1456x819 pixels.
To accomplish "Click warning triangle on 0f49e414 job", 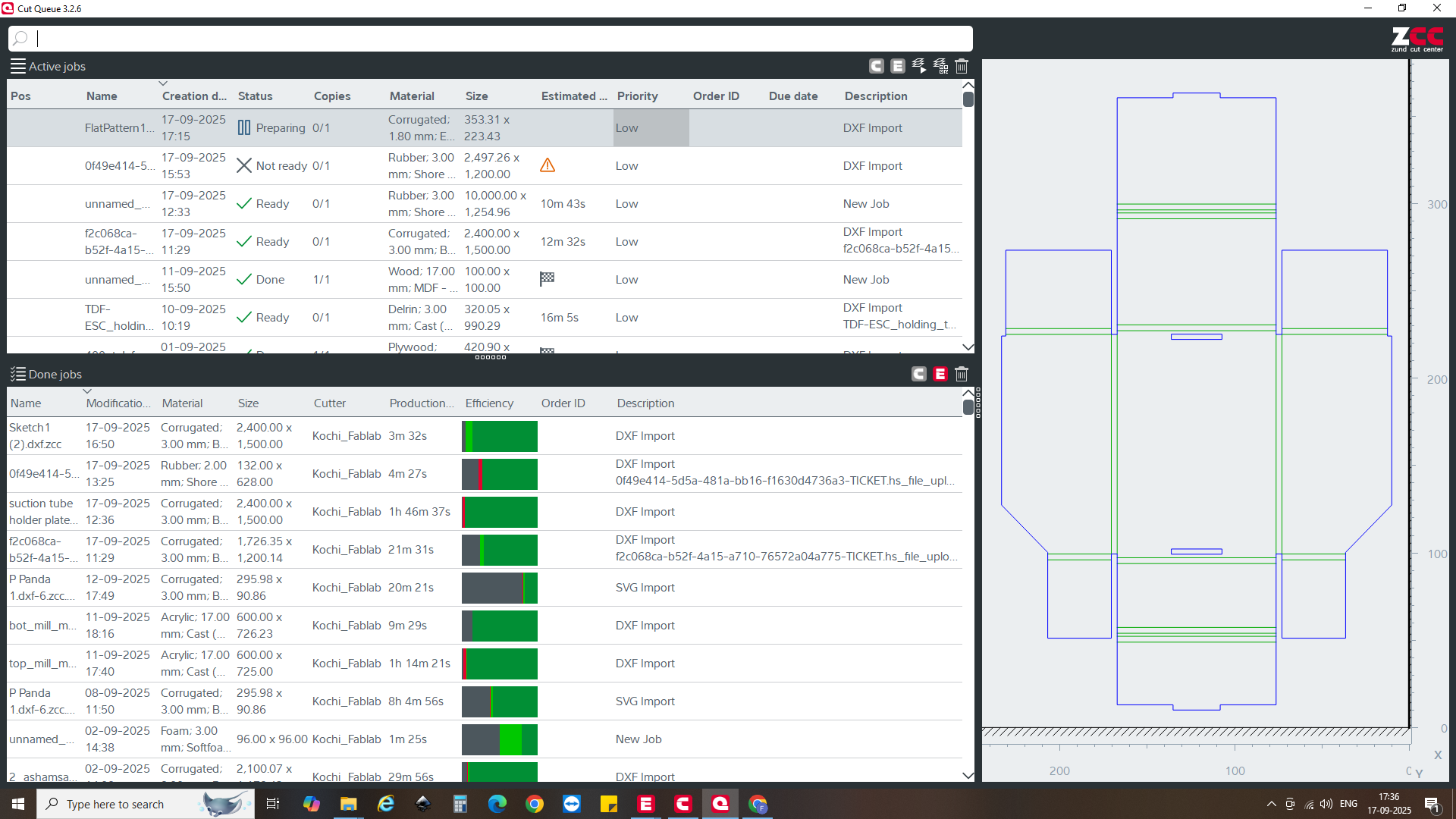I will point(548,165).
